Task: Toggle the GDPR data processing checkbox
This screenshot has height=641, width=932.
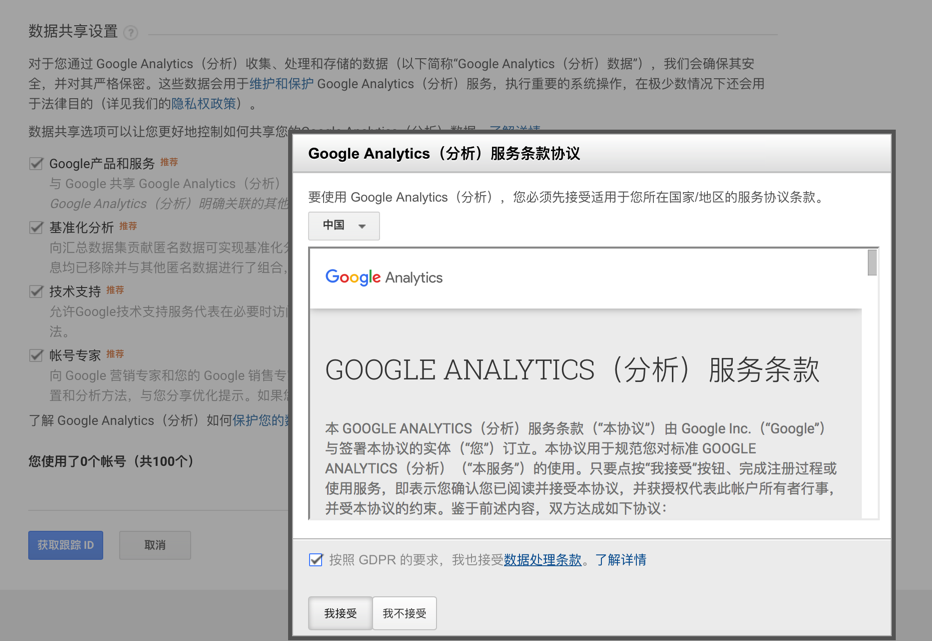Action: click(x=316, y=560)
